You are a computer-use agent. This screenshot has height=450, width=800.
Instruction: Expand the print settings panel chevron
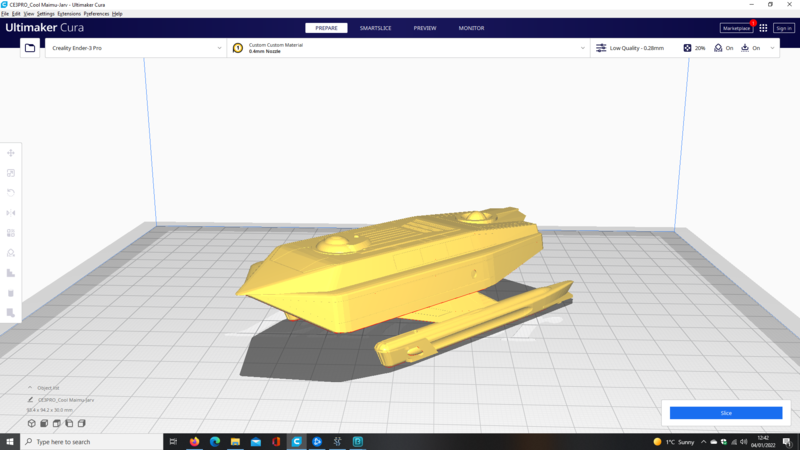pos(772,48)
